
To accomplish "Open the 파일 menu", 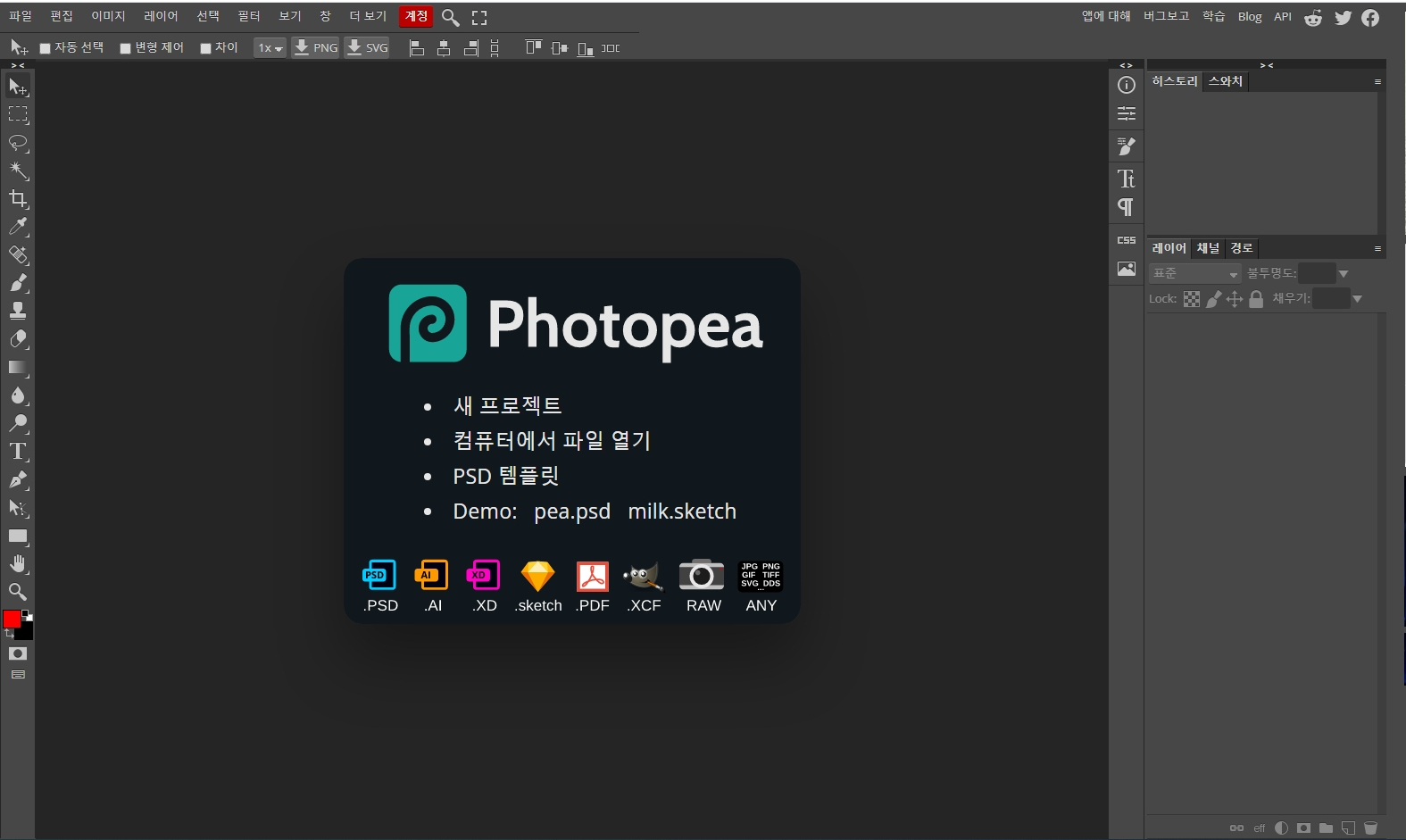I will pyautogui.click(x=21, y=16).
